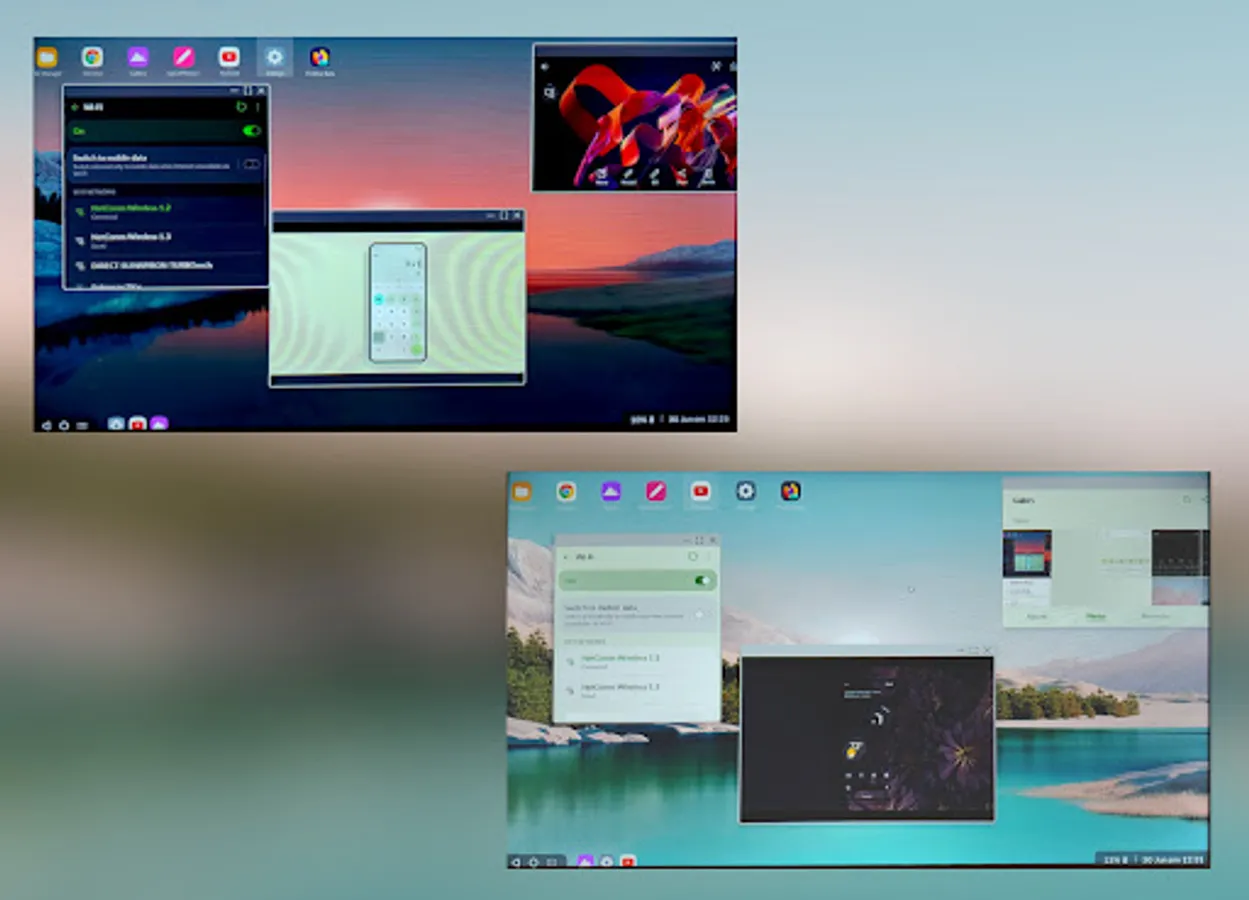
Task: Launch Chrome from the sunset desktop shortcuts
Action: pyautogui.click(x=92, y=57)
